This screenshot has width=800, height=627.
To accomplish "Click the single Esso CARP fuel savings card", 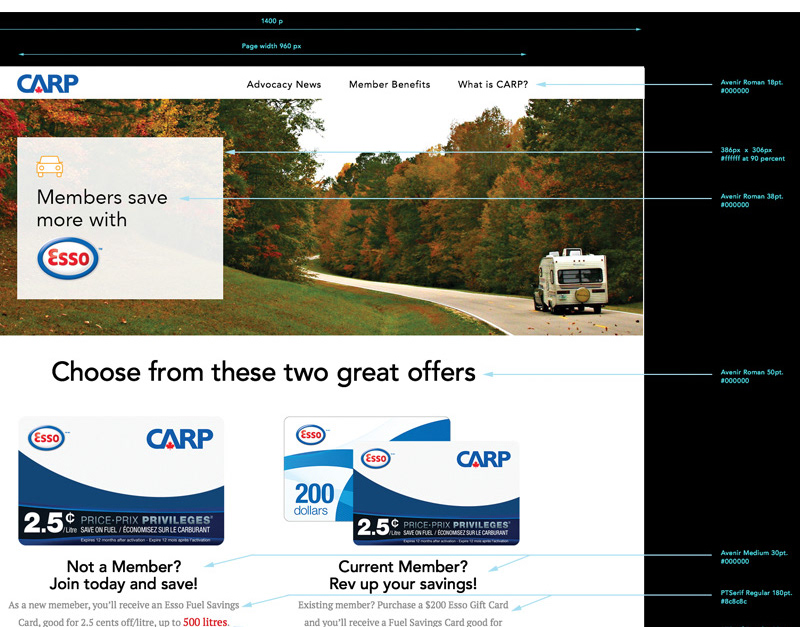I will [x=121, y=481].
